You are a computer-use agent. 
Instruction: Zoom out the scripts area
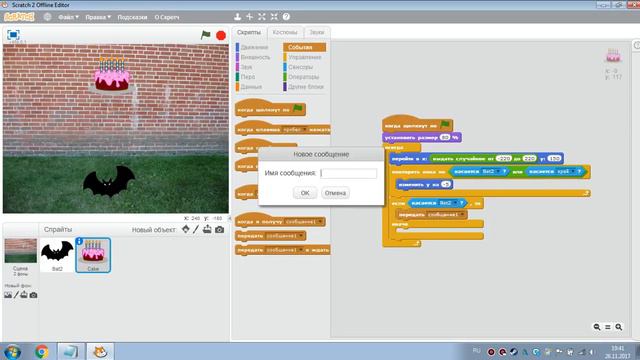597,327
